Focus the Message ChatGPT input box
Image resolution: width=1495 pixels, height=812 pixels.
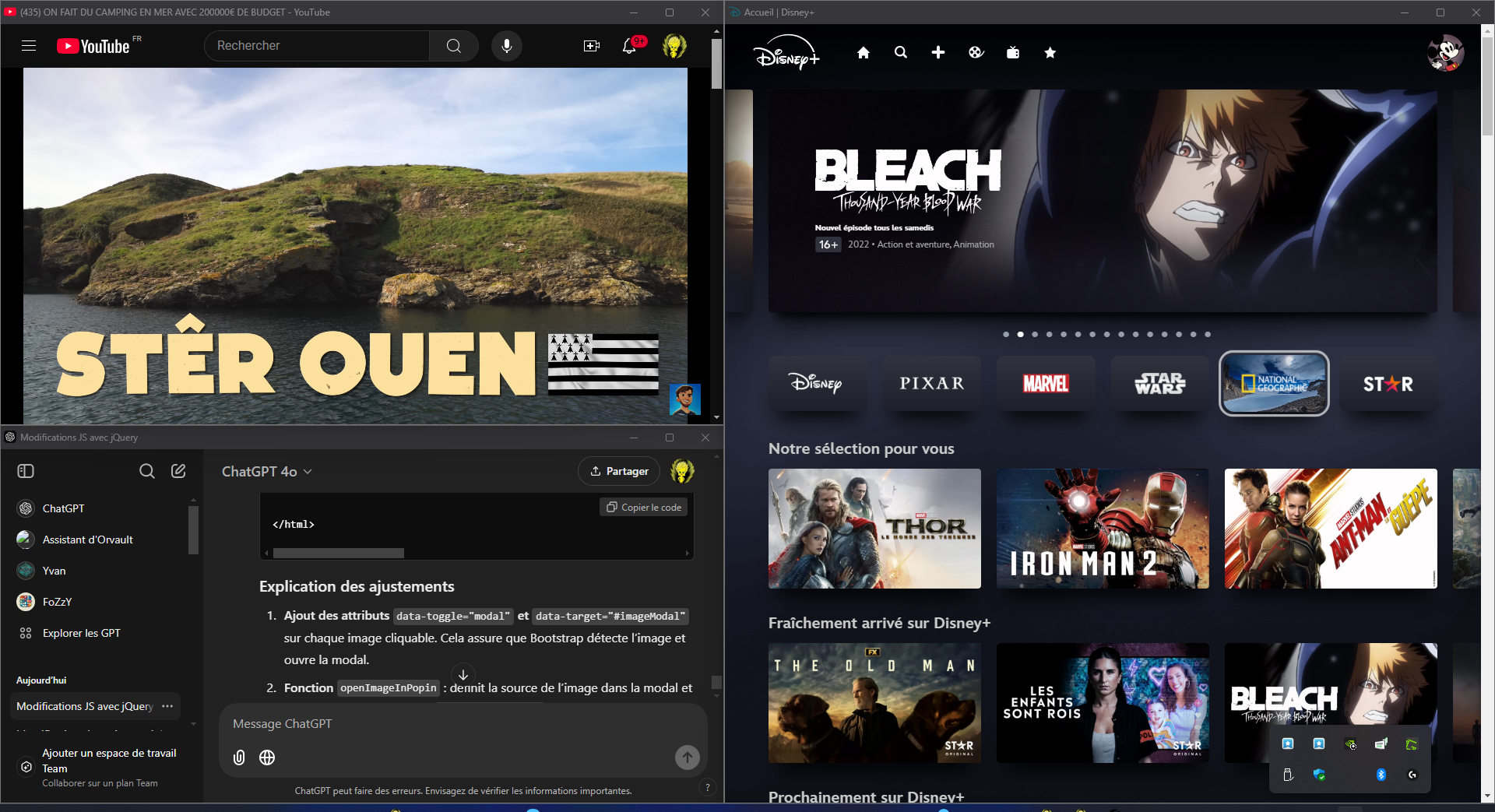[463, 724]
